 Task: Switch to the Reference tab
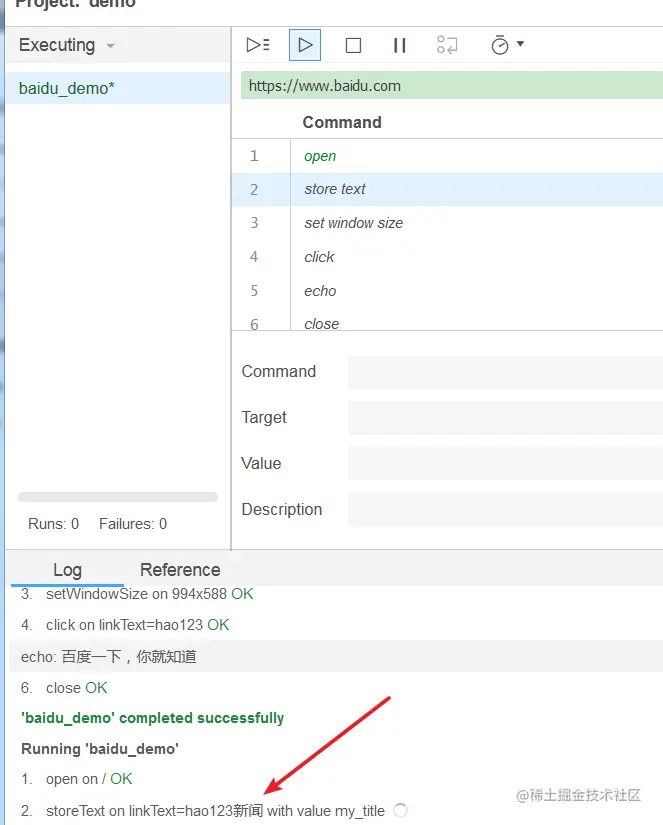(x=180, y=570)
